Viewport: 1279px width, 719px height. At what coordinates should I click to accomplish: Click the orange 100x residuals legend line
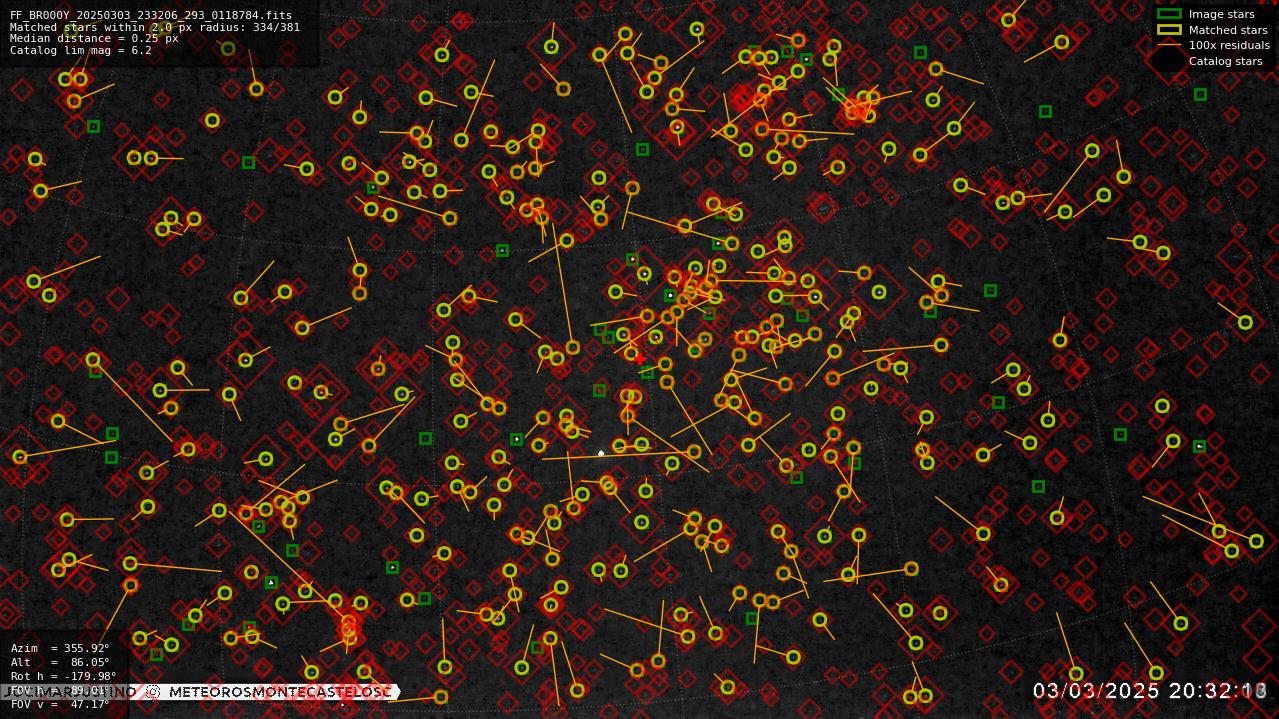1169,45
